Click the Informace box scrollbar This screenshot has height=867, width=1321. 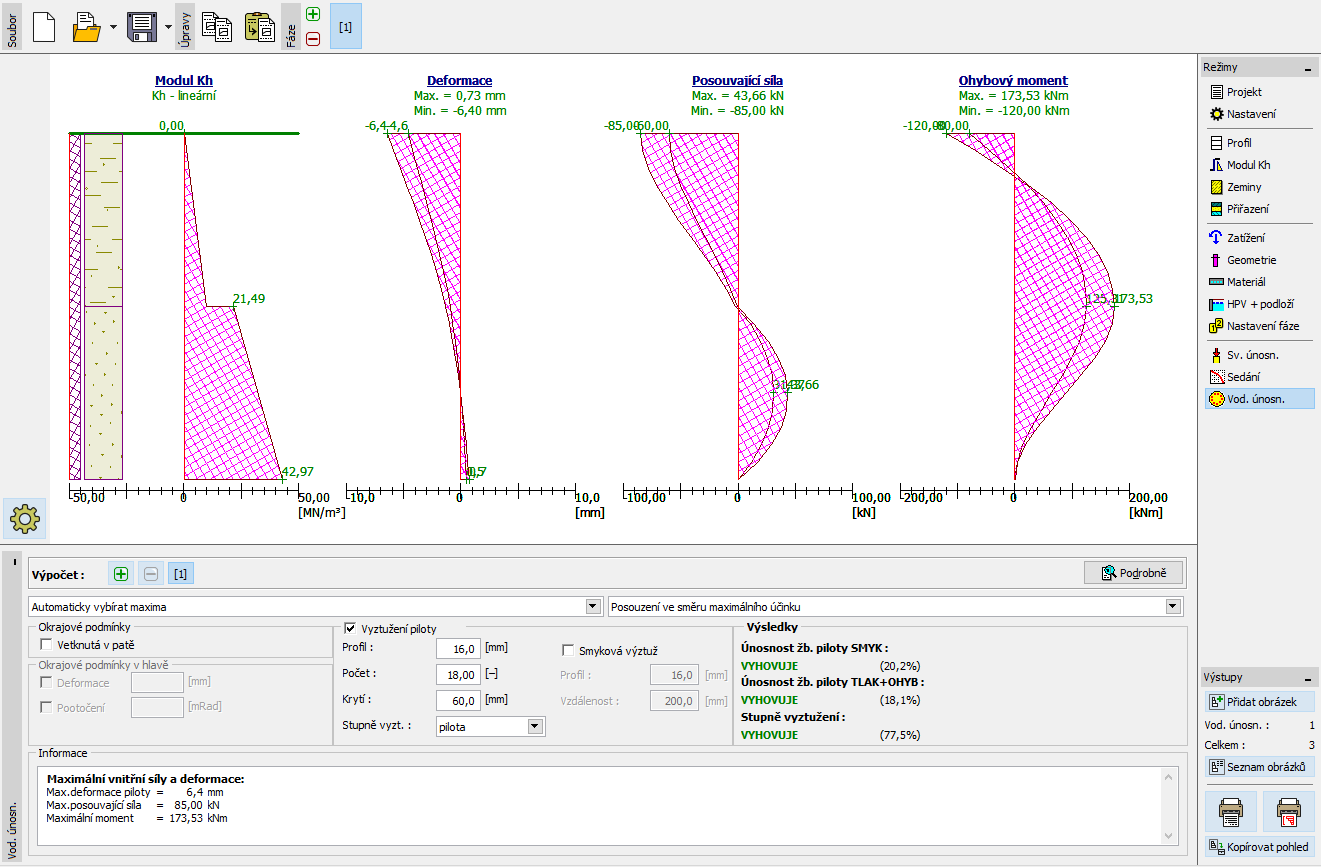click(x=1169, y=805)
